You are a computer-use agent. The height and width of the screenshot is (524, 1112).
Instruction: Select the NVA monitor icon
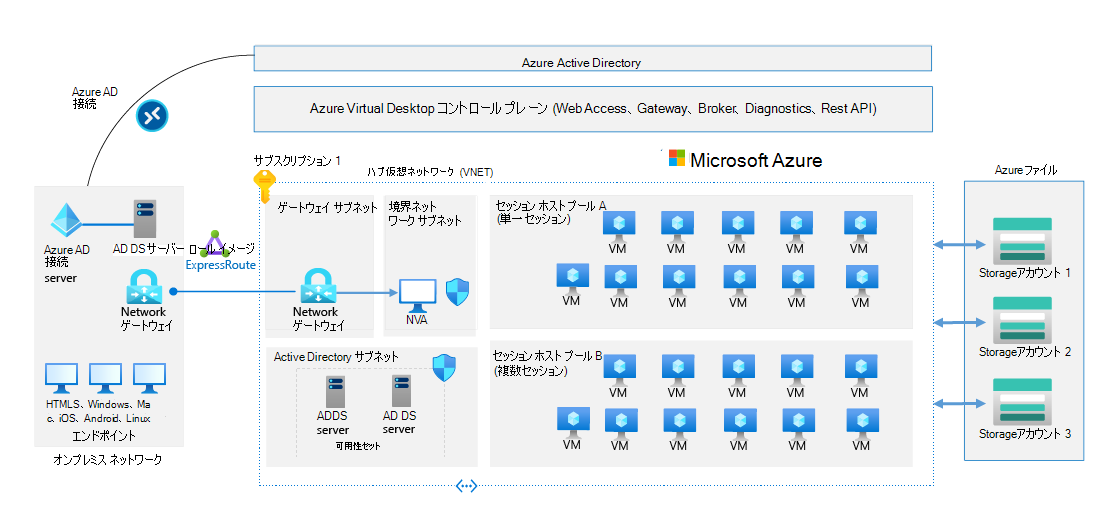(x=418, y=296)
